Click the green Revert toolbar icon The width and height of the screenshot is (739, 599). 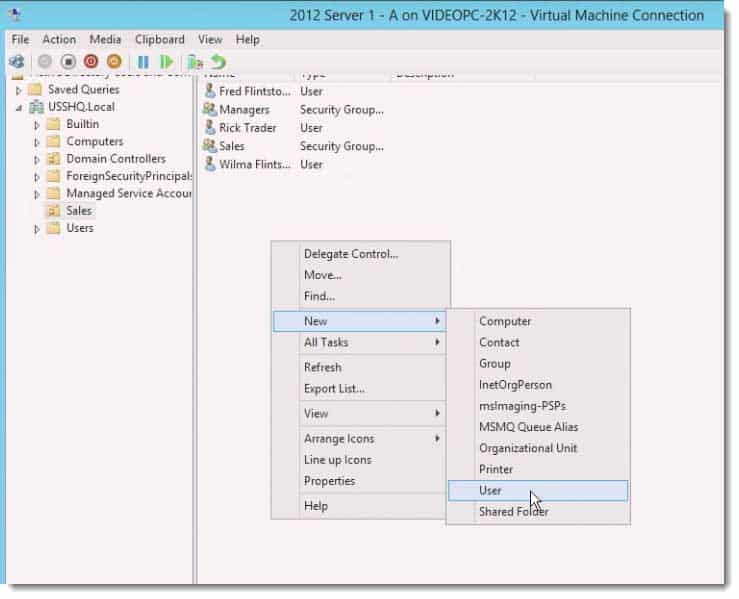pos(219,62)
